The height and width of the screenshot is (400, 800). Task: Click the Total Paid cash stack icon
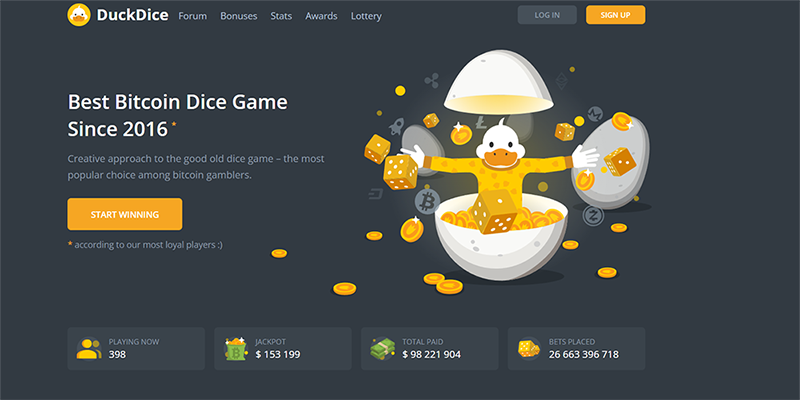click(383, 349)
